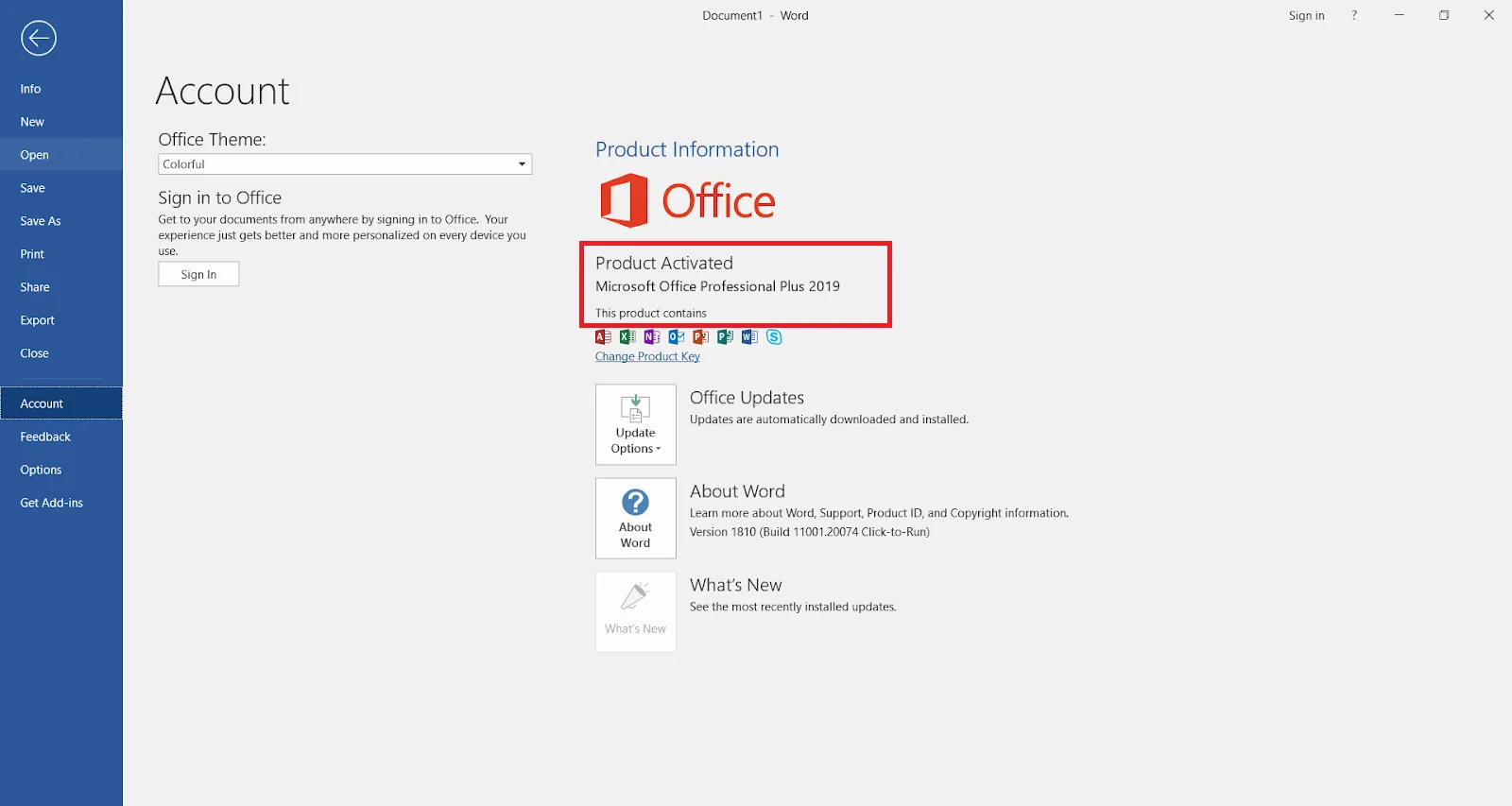Image resolution: width=1512 pixels, height=806 pixels.
Task: Click the Outlook app icon
Action: coord(677,337)
